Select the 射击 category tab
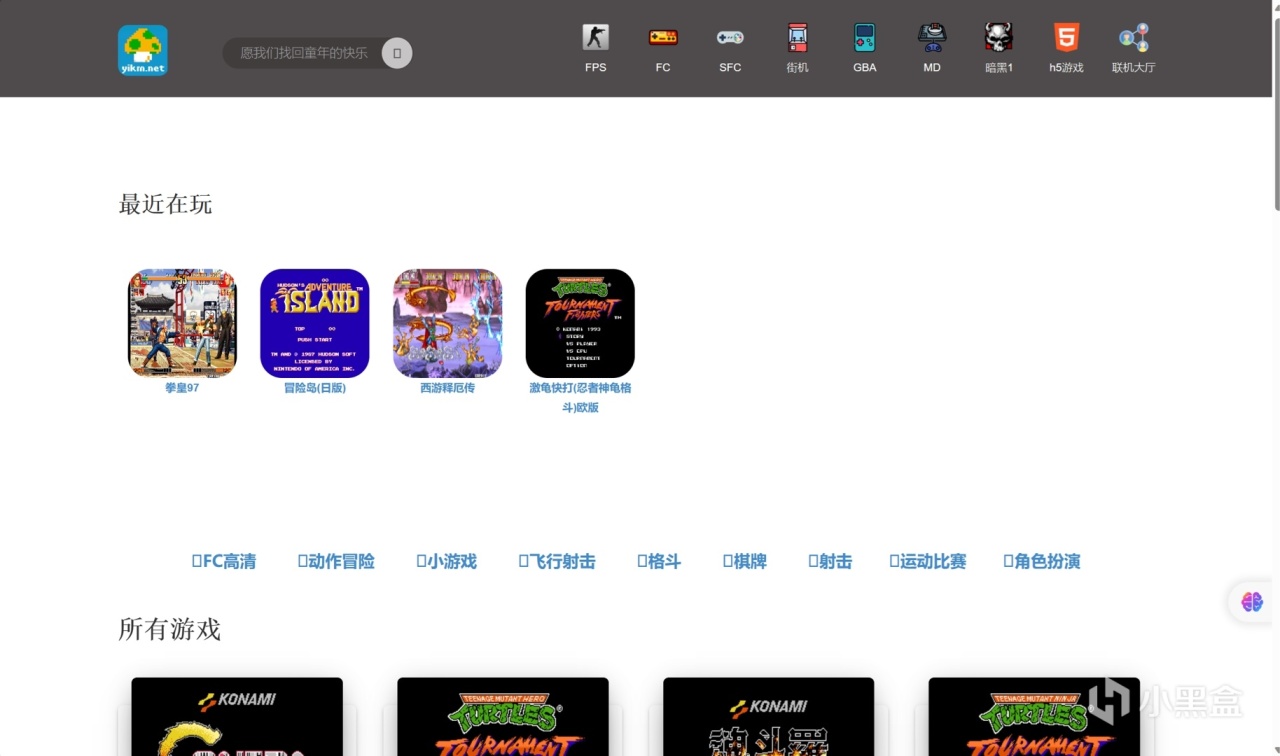 [830, 562]
